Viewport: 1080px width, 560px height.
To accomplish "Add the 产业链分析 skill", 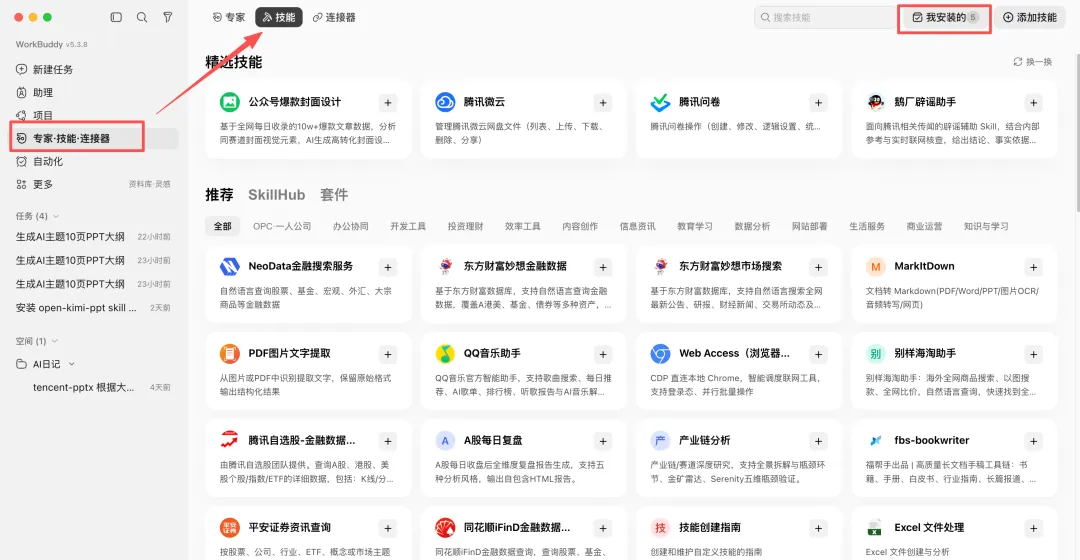I will click(x=818, y=441).
